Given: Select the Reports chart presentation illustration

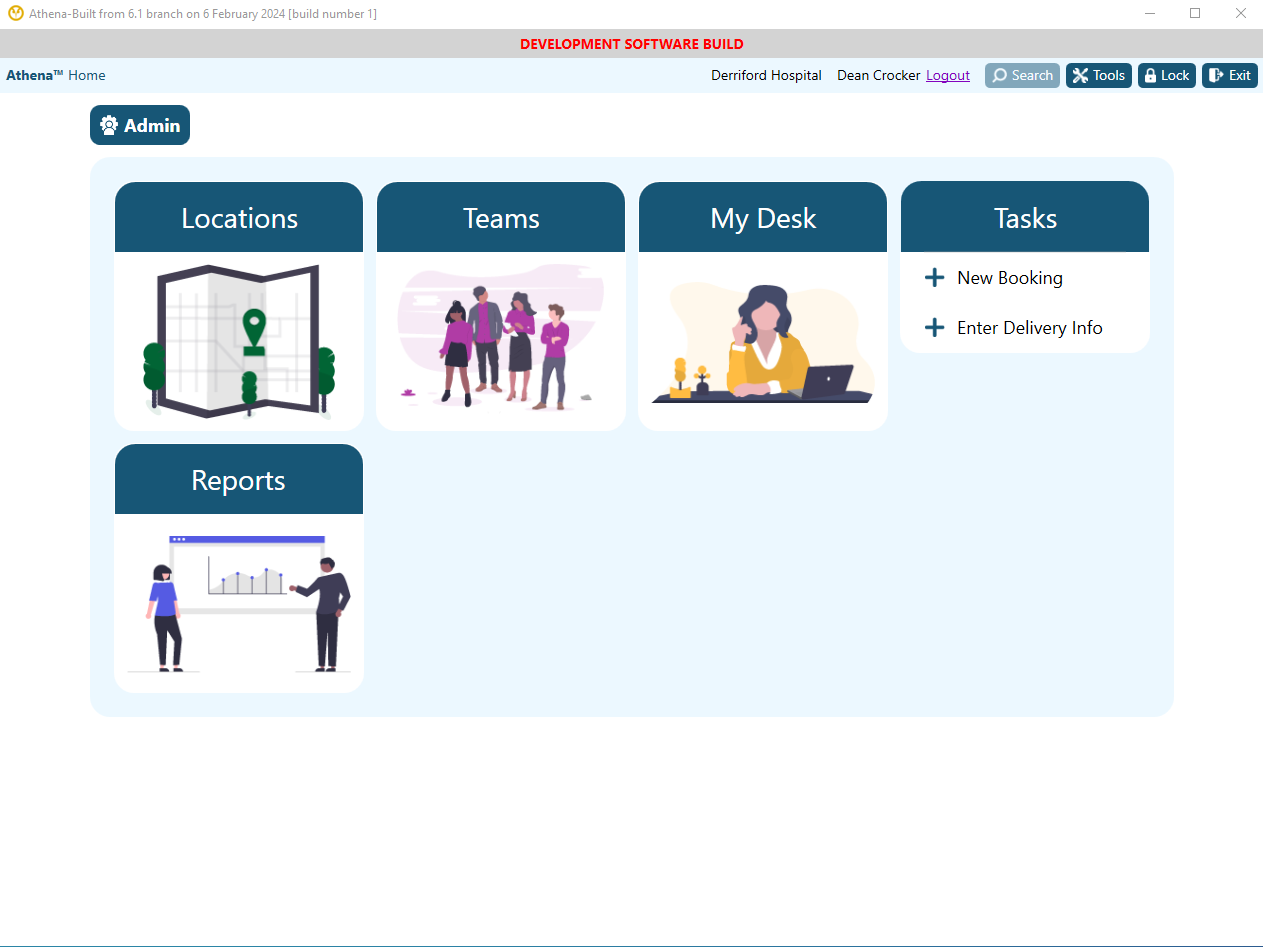Looking at the screenshot, I should (x=239, y=603).
